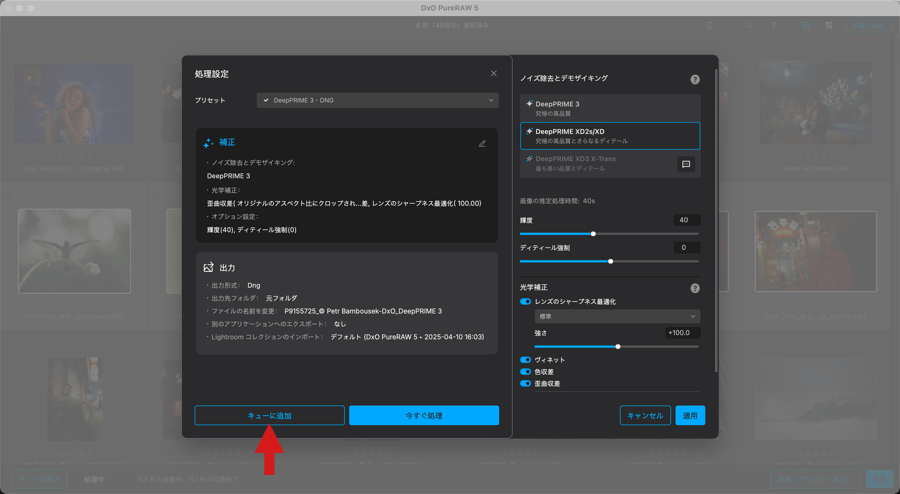Click the 出力形式 value Dng

254,285
